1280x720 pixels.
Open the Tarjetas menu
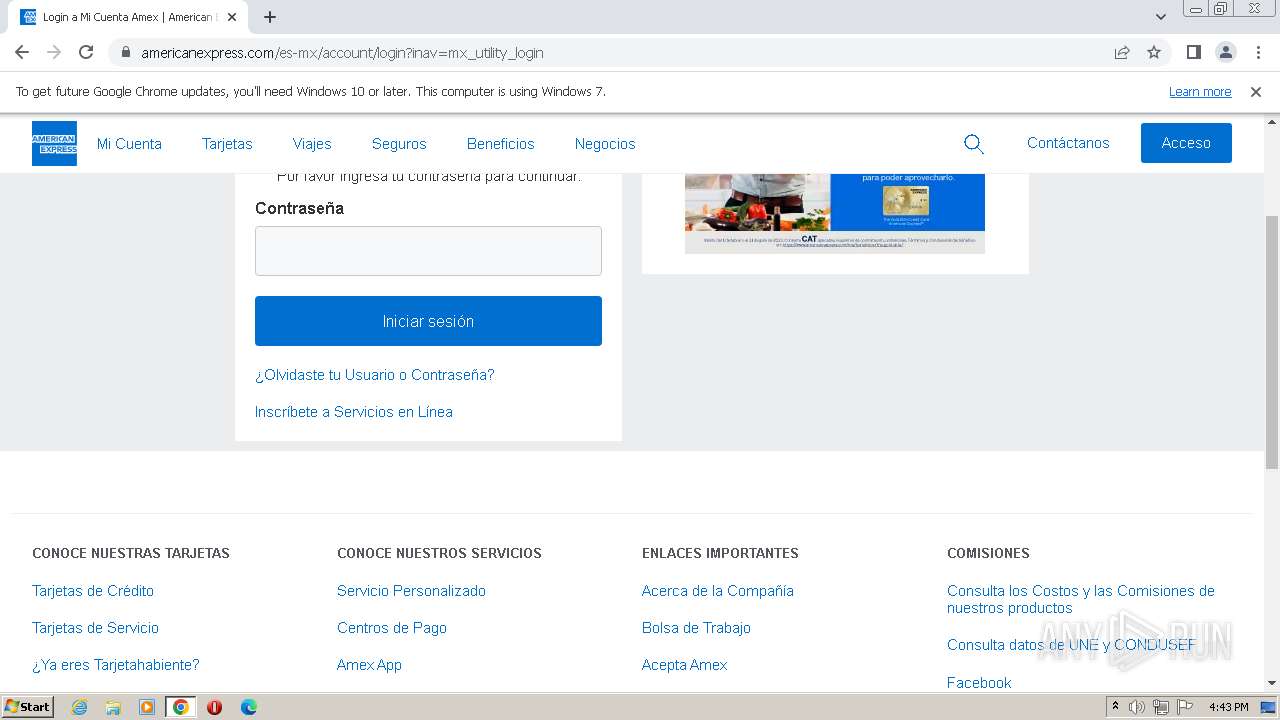tap(227, 144)
